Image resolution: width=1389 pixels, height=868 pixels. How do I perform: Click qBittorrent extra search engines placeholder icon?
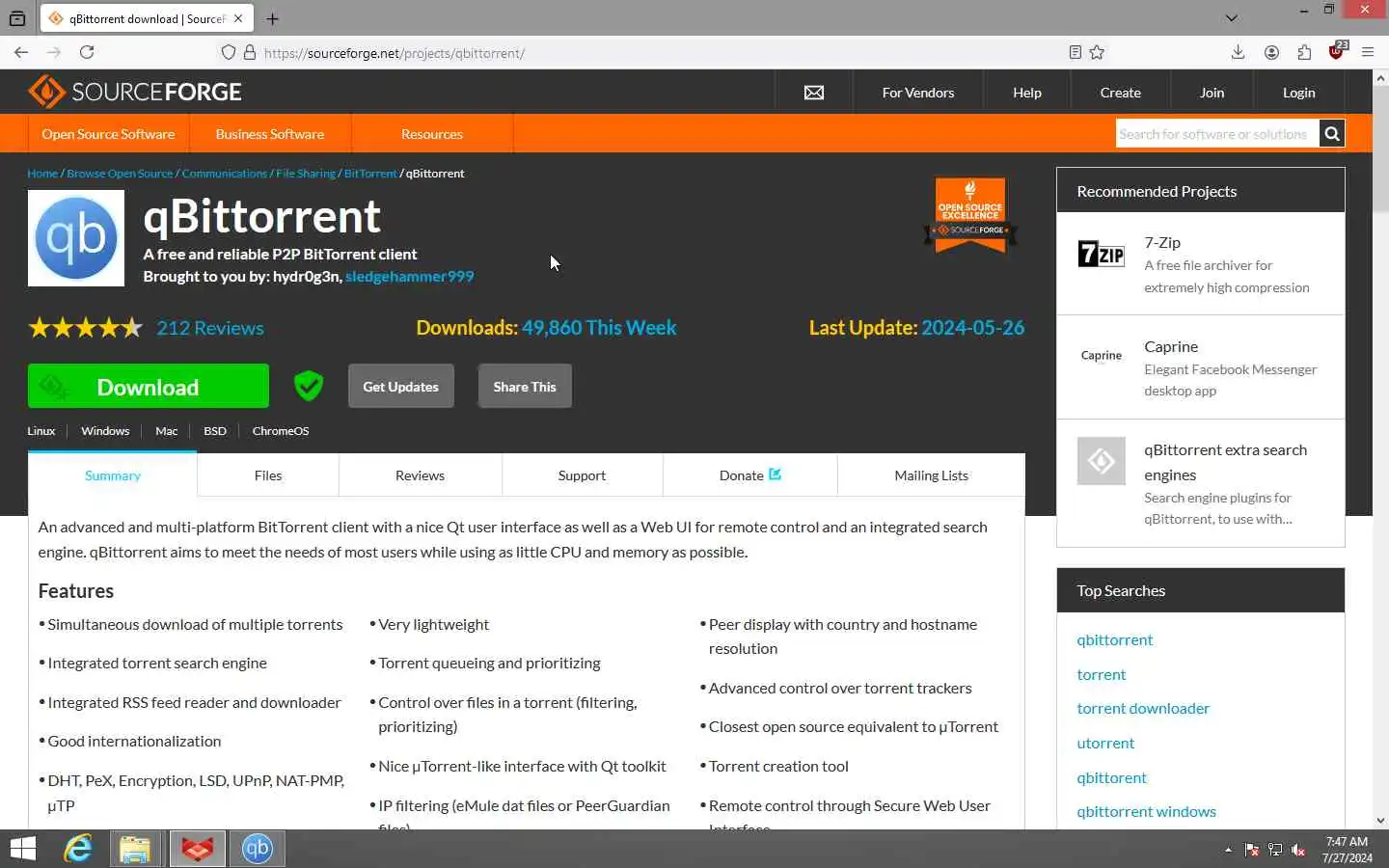pos(1101,461)
